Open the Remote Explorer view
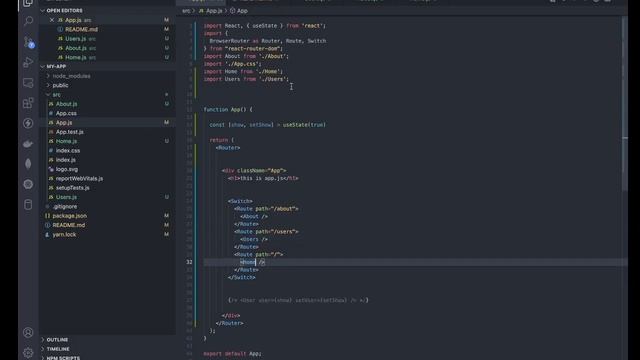This screenshot has width=640, height=360. click(x=28, y=83)
